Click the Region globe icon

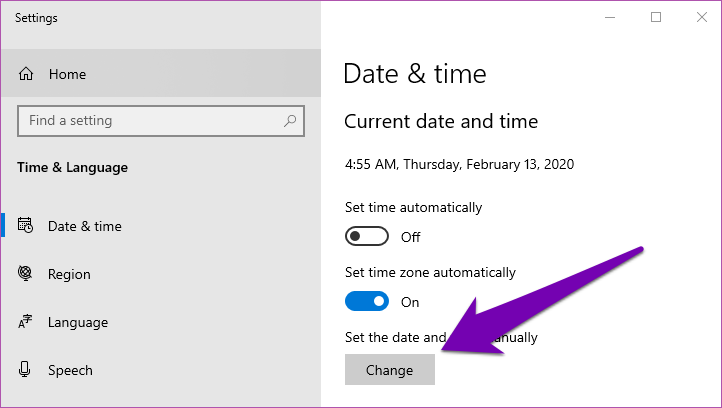pos(26,274)
